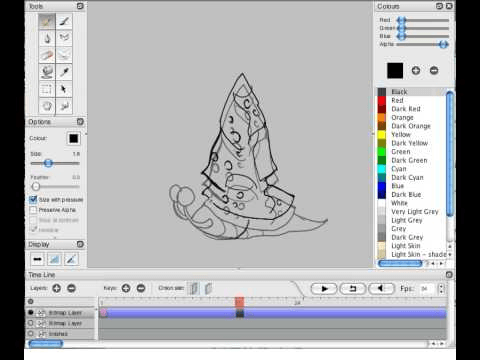480x360 pixels.
Task: Collapse the Options panel via its corner button
Action: coord(80,122)
